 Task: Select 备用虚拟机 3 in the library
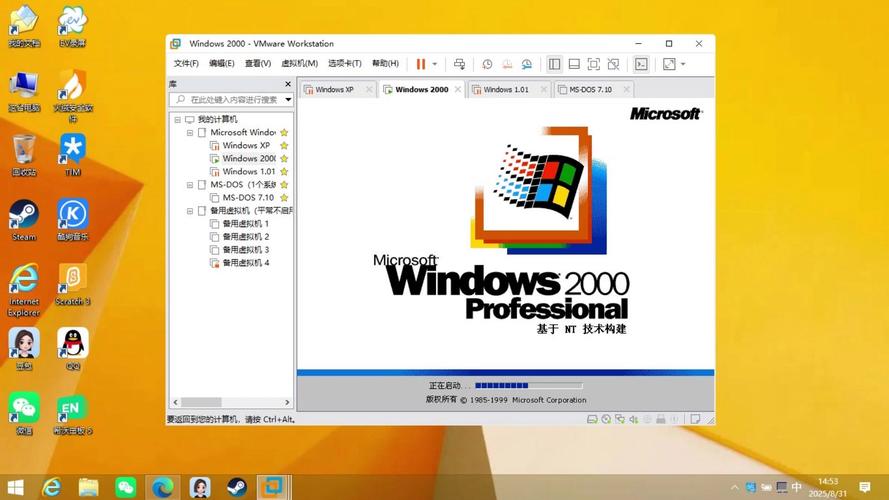(245, 250)
